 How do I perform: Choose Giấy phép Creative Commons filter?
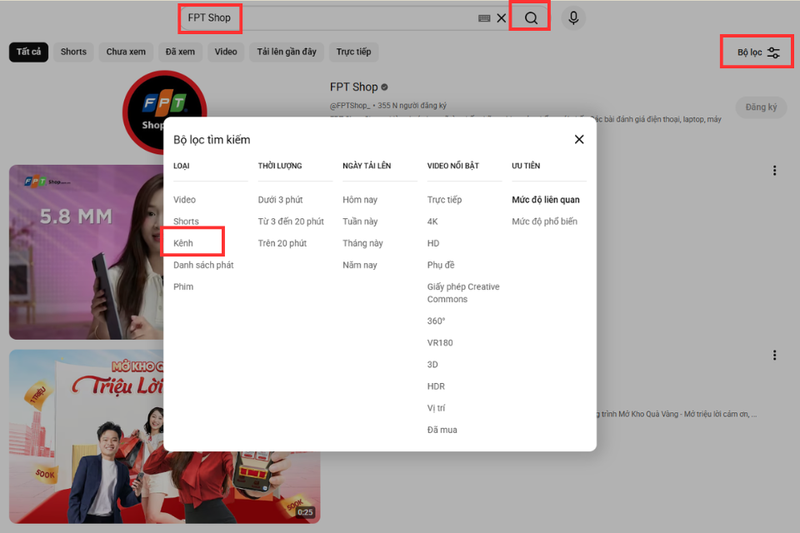463,293
